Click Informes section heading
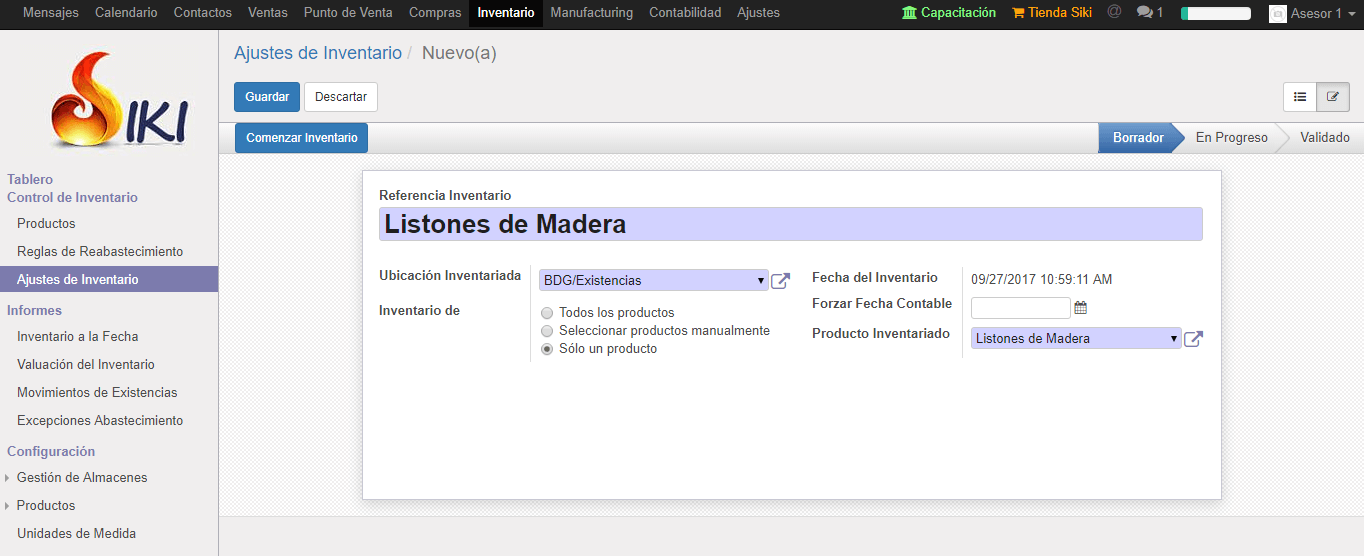 (x=34, y=310)
